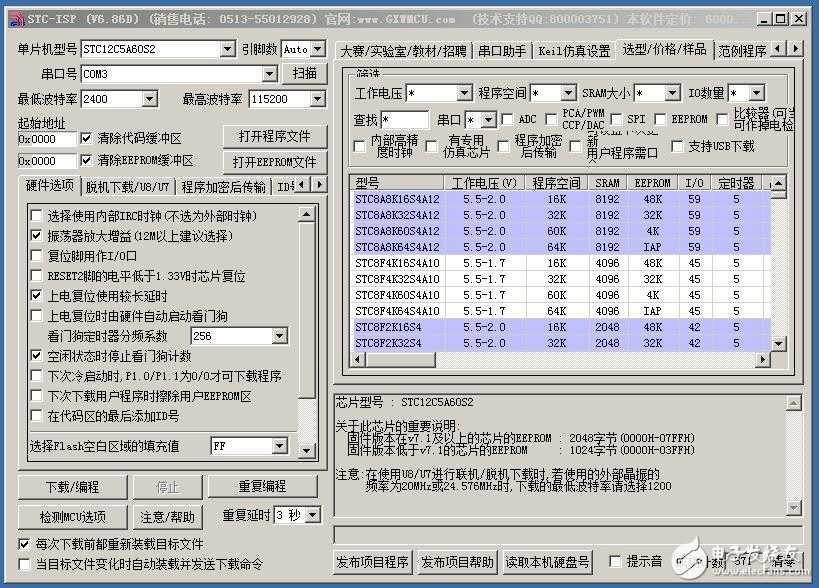
Task: Click the chip table horizontal scrollbar right arrow
Action: click(x=763, y=359)
